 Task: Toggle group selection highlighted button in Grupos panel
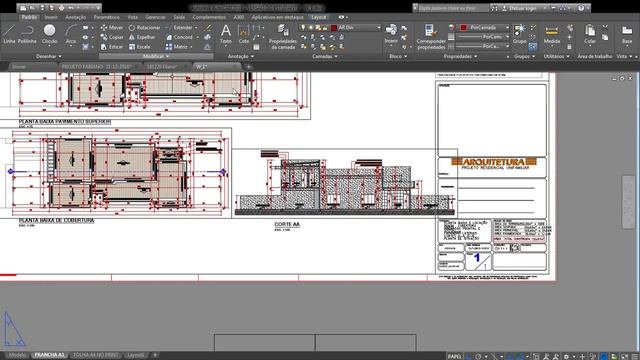[533, 47]
